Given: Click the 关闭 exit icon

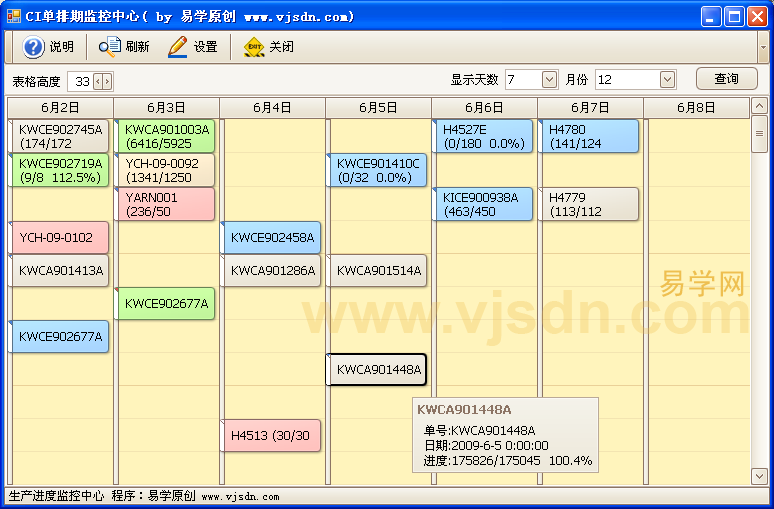Looking at the screenshot, I should point(254,47).
